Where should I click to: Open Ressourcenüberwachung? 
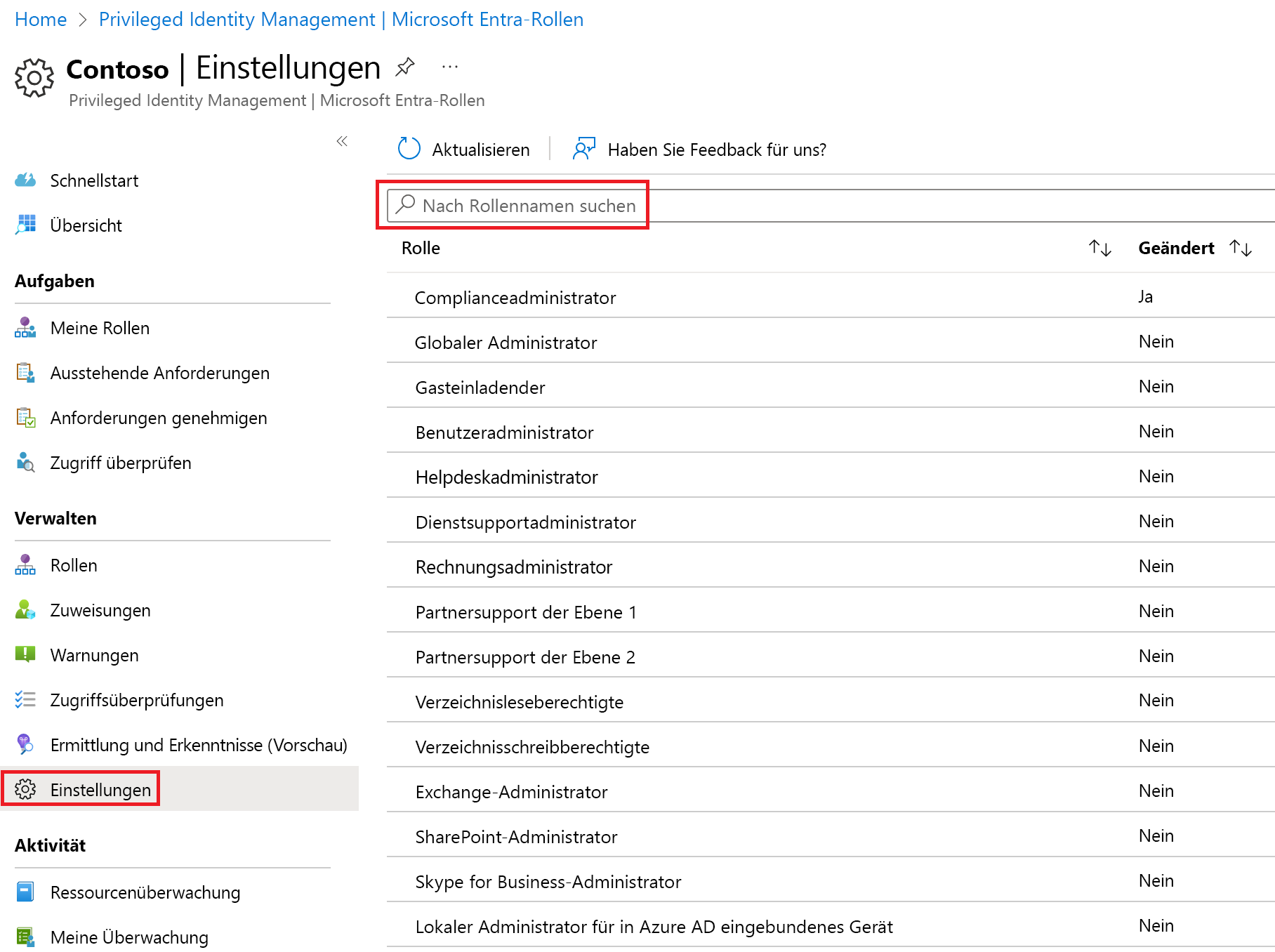pyautogui.click(x=145, y=892)
